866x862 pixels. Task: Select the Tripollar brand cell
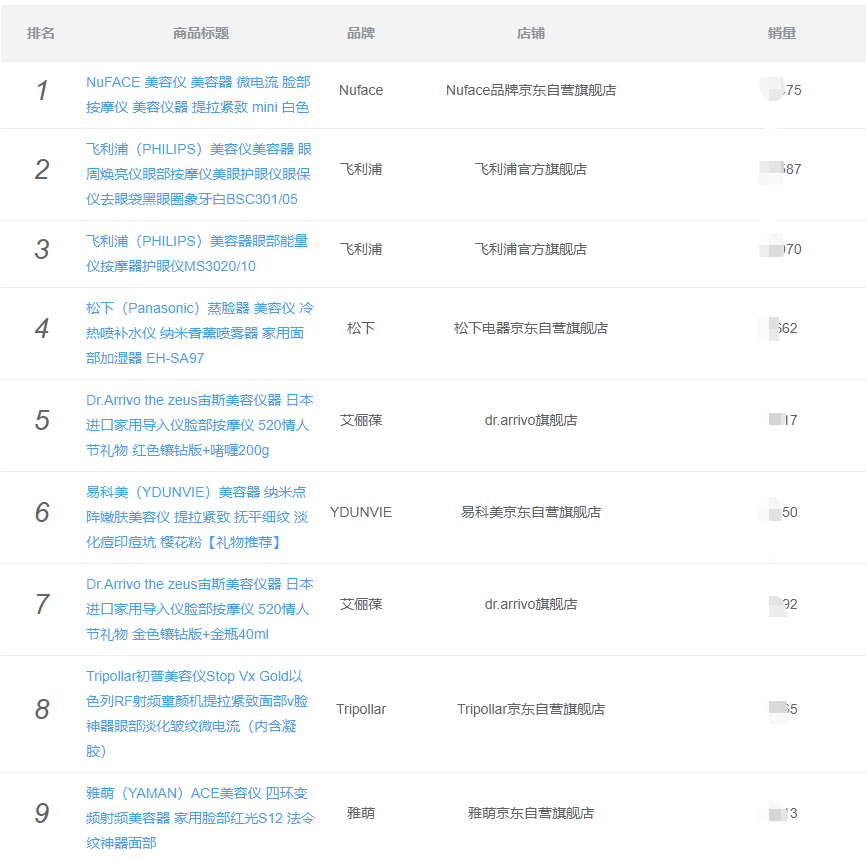[x=361, y=709]
